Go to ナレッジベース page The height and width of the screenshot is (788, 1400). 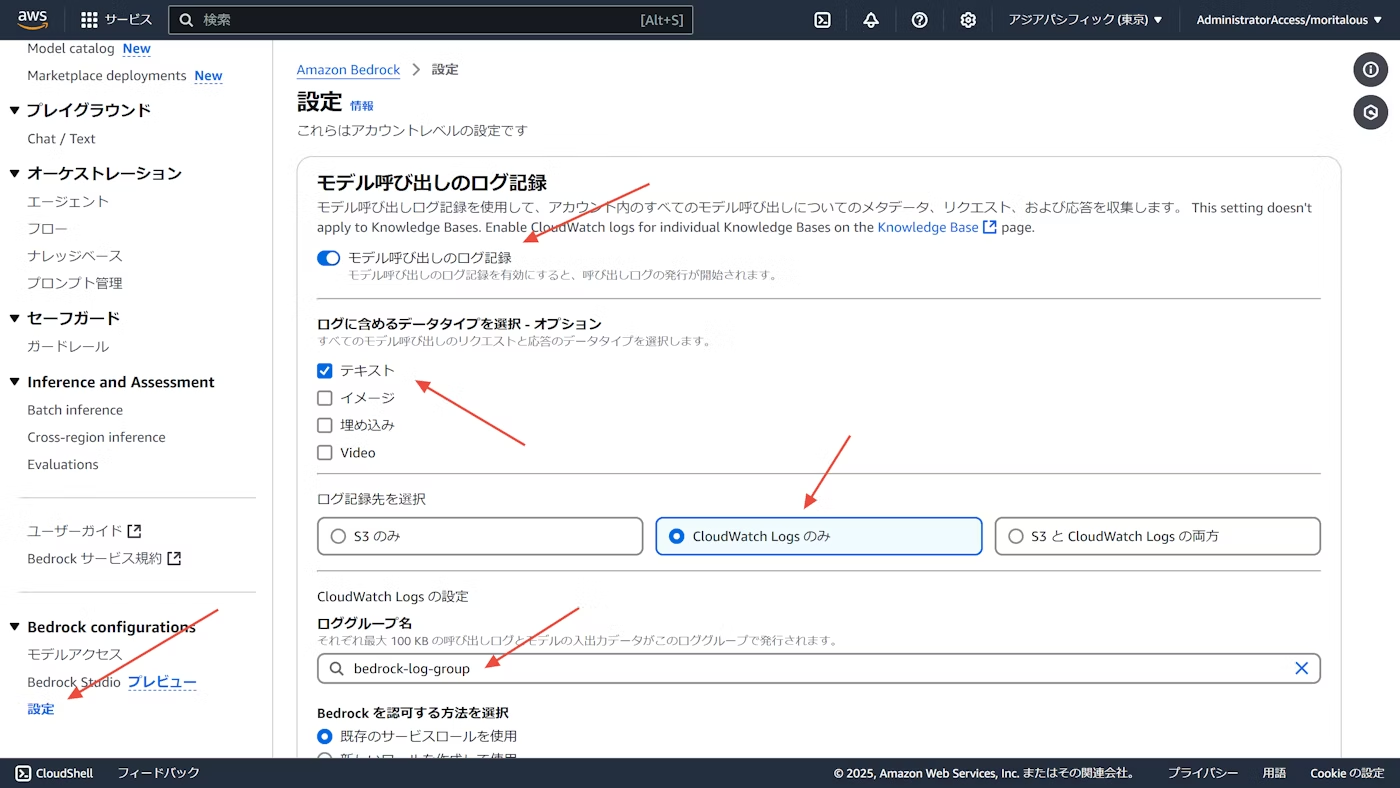(x=75, y=256)
